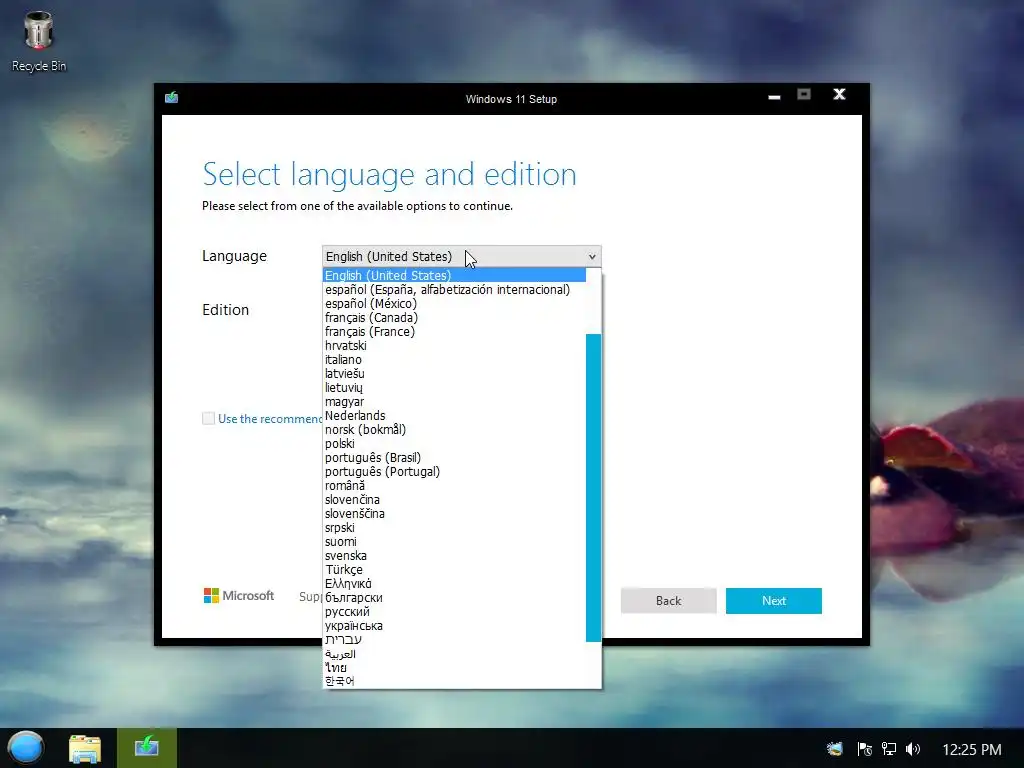Go Back to the previous setup page
1024x768 pixels.
click(x=668, y=601)
